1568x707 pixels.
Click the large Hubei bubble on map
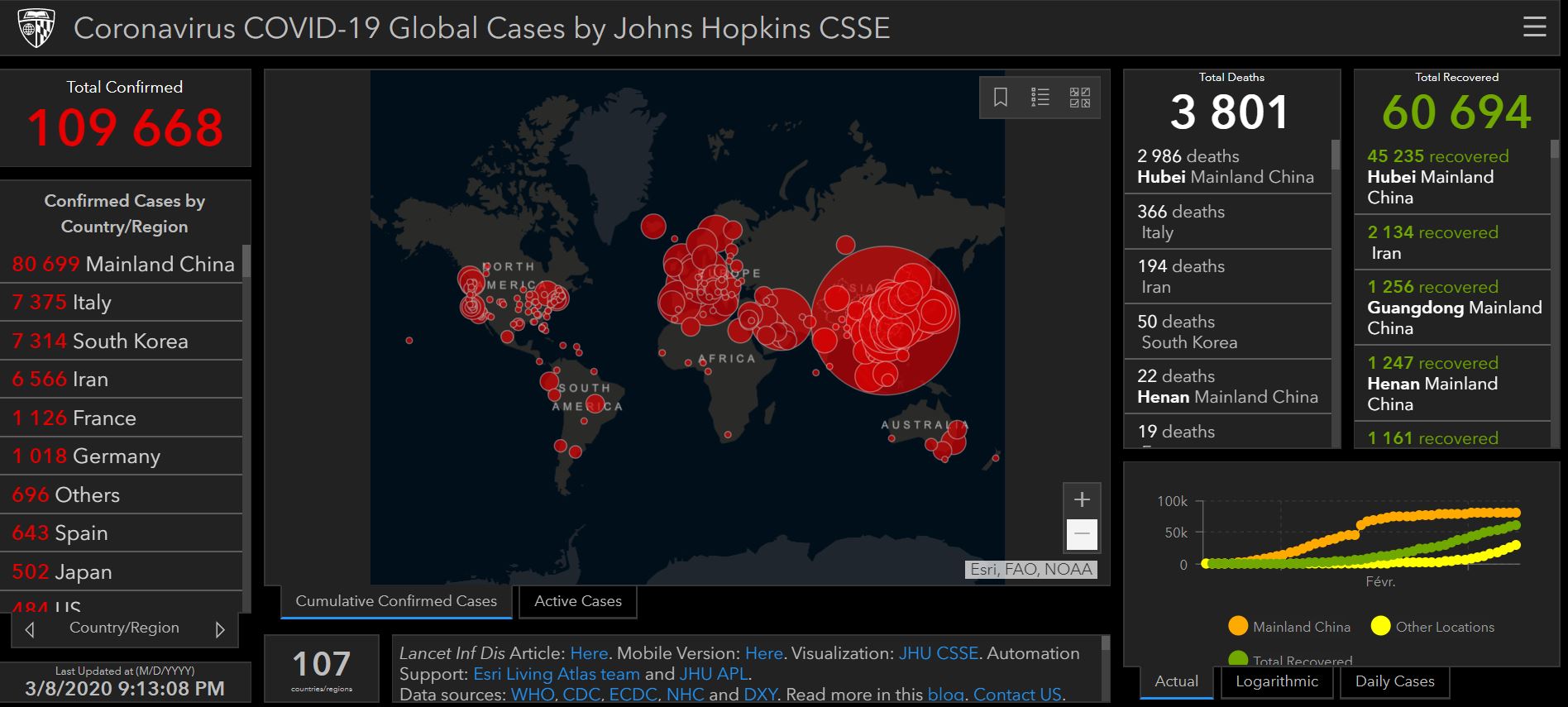click(886, 321)
